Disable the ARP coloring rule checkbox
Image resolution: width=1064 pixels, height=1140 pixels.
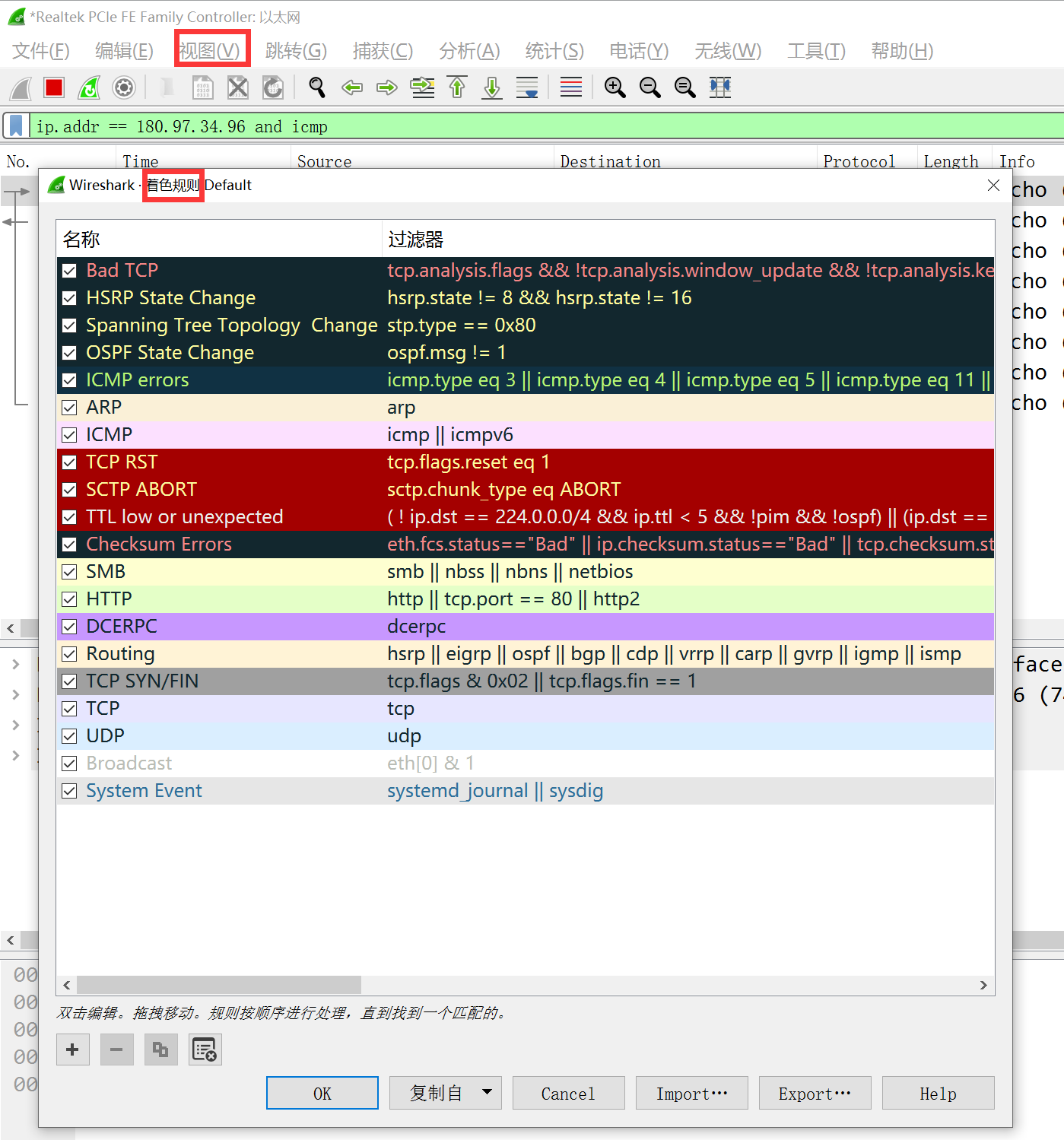pos(69,408)
